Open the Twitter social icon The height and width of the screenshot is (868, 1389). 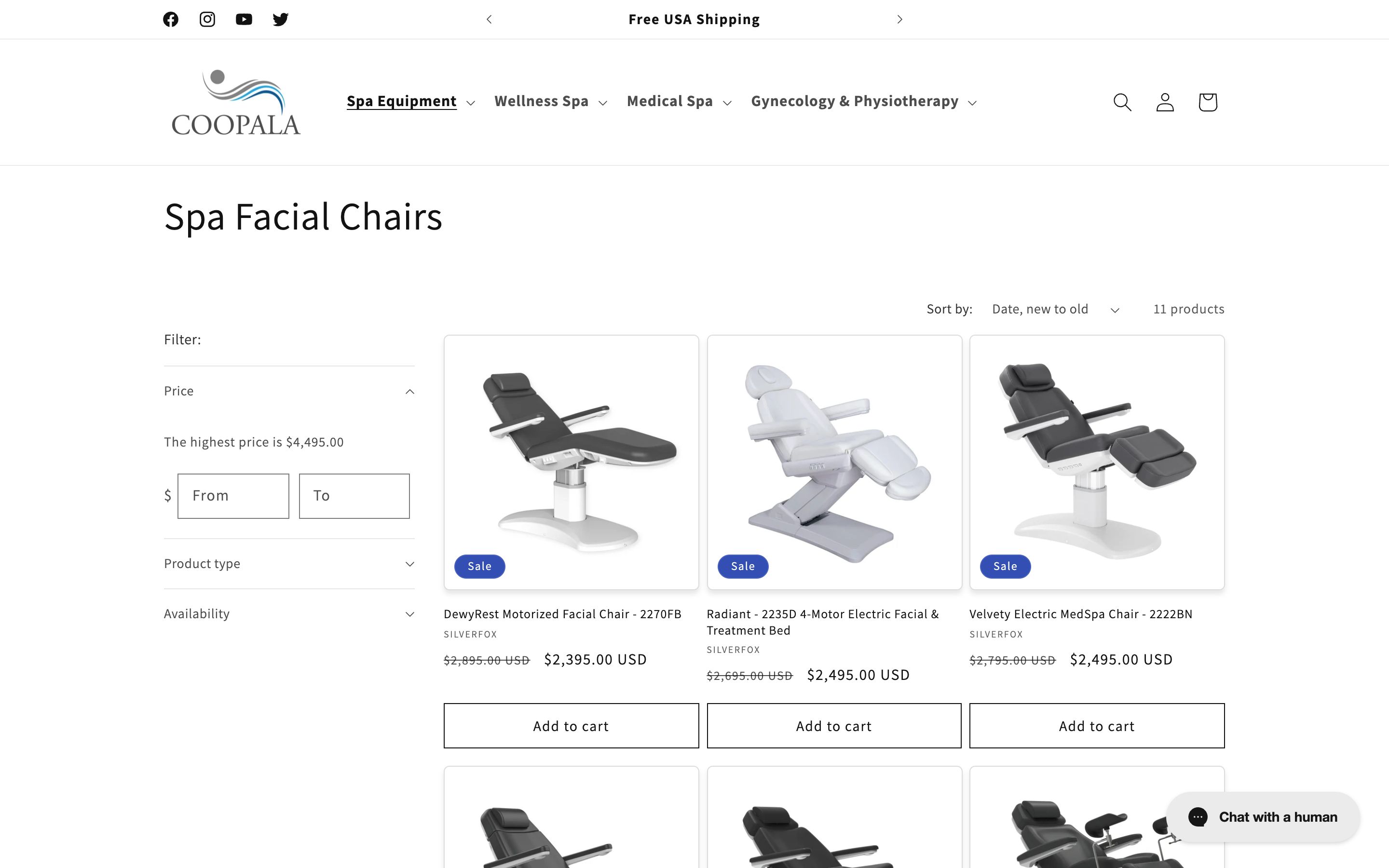281,19
